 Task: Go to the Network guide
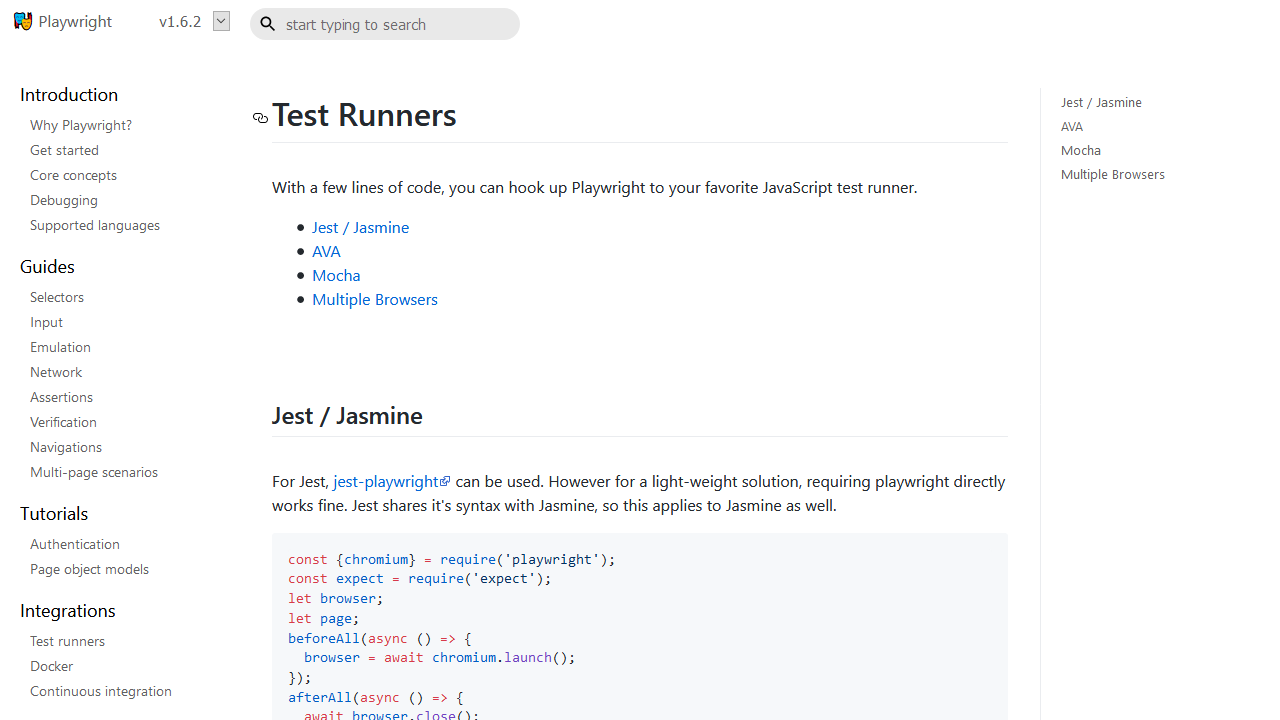(56, 372)
